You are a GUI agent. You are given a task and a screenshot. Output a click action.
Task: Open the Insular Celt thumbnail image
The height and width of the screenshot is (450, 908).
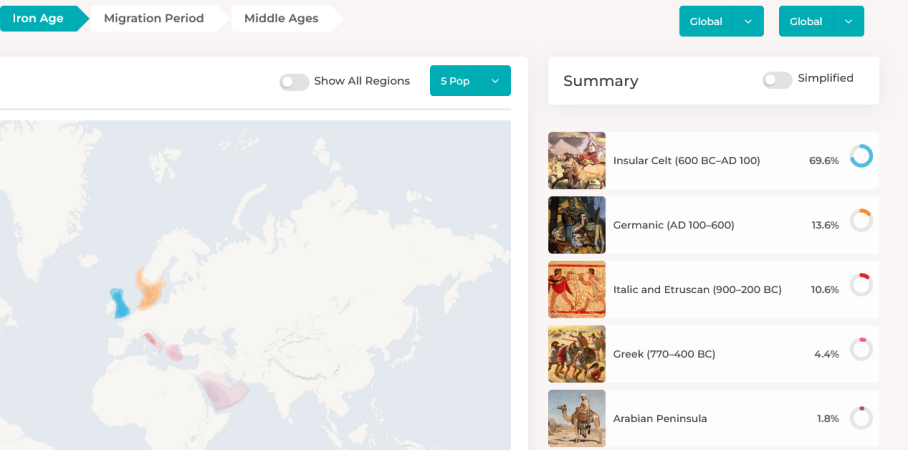(x=577, y=160)
